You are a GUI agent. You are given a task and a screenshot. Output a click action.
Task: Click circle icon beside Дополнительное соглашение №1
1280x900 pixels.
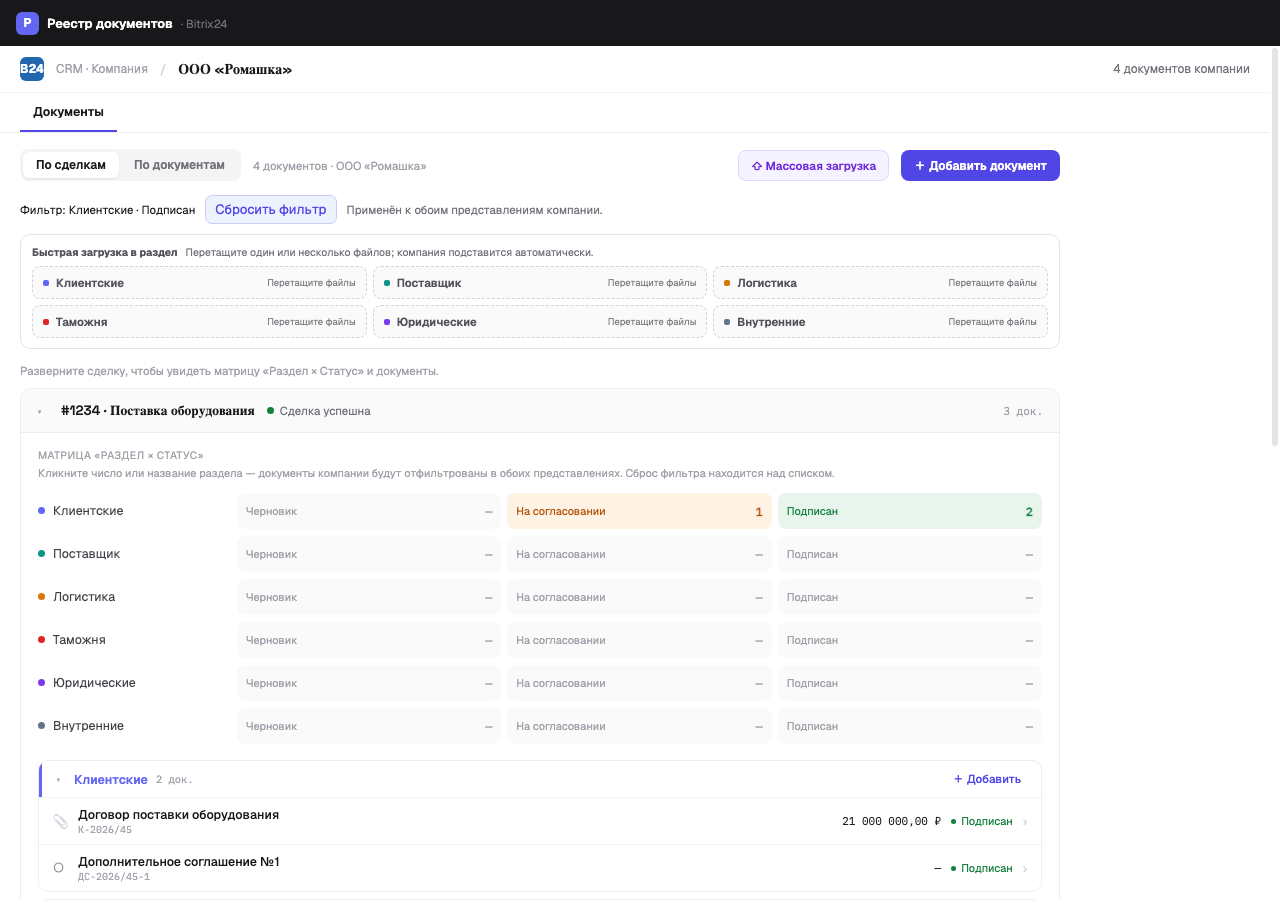(x=58, y=868)
